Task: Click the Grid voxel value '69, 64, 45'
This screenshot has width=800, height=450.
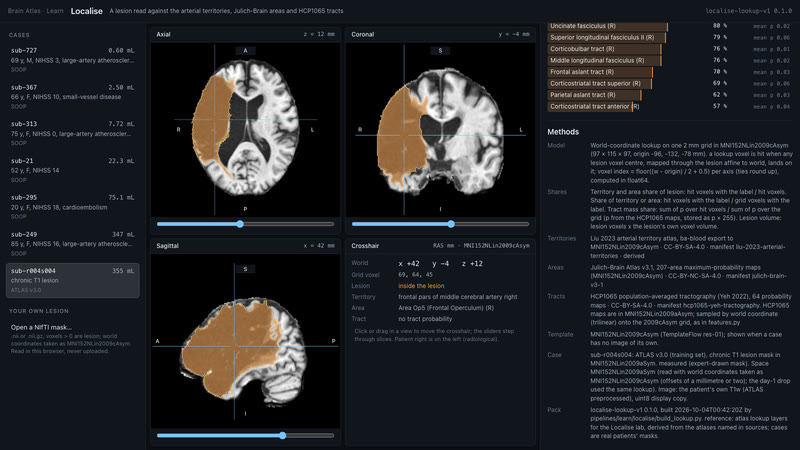Action: coord(415,274)
